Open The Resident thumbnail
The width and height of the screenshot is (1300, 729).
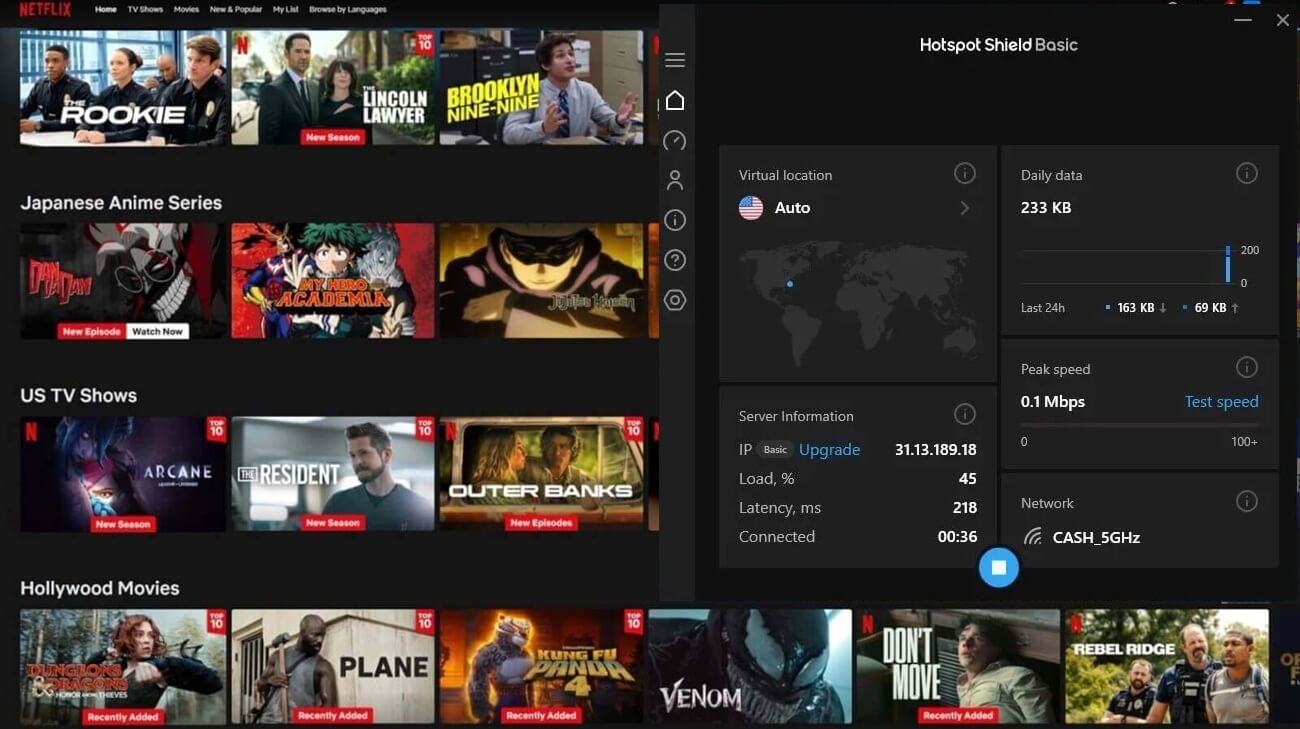click(x=333, y=474)
